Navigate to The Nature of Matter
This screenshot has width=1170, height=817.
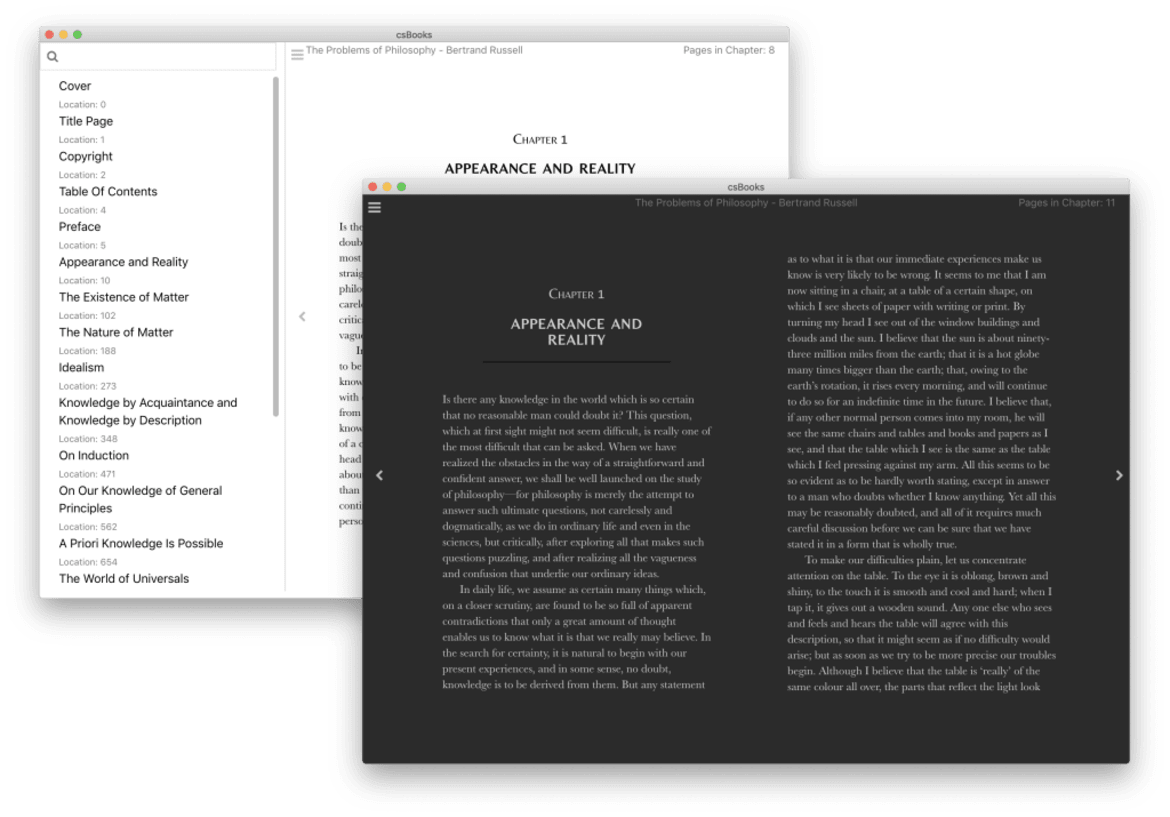click(x=116, y=332)
